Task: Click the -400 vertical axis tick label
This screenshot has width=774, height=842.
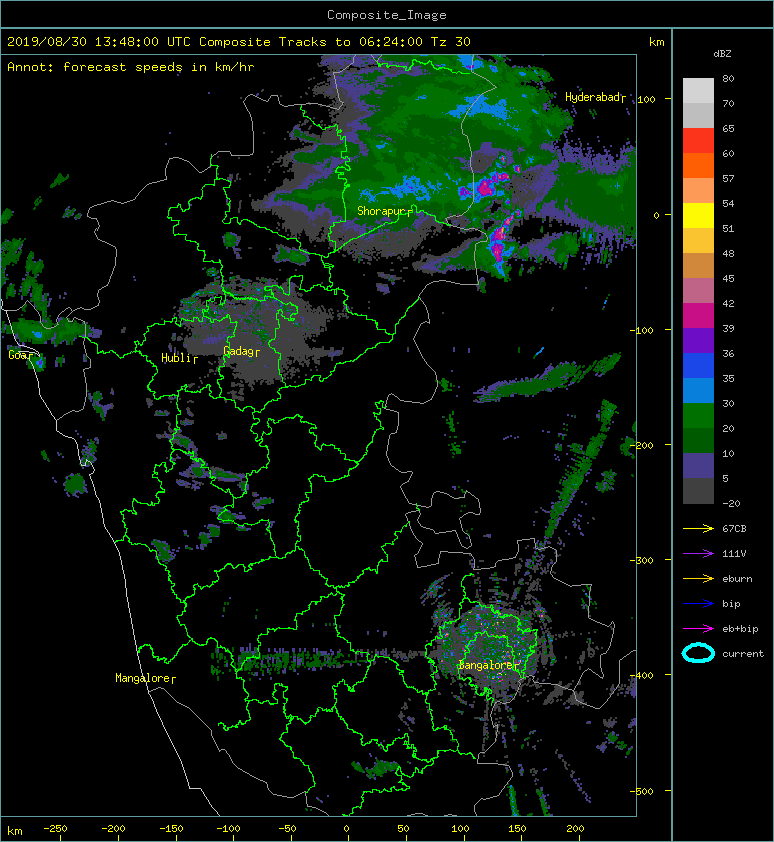Action: point(642,676)
